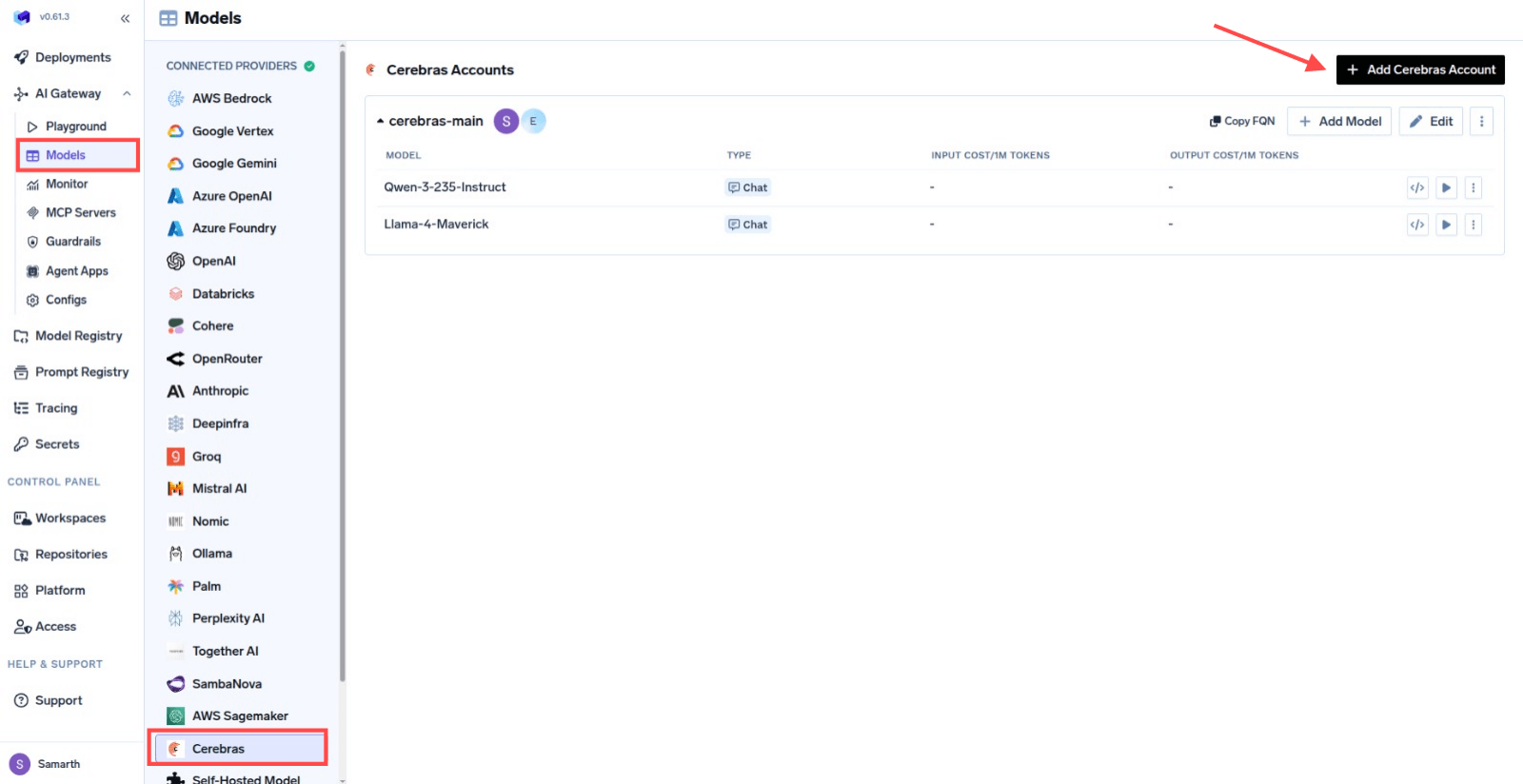Viewport: 1523px width, 784px height.
Task: Click Add Model button
Action: (x=1339, y=121)
